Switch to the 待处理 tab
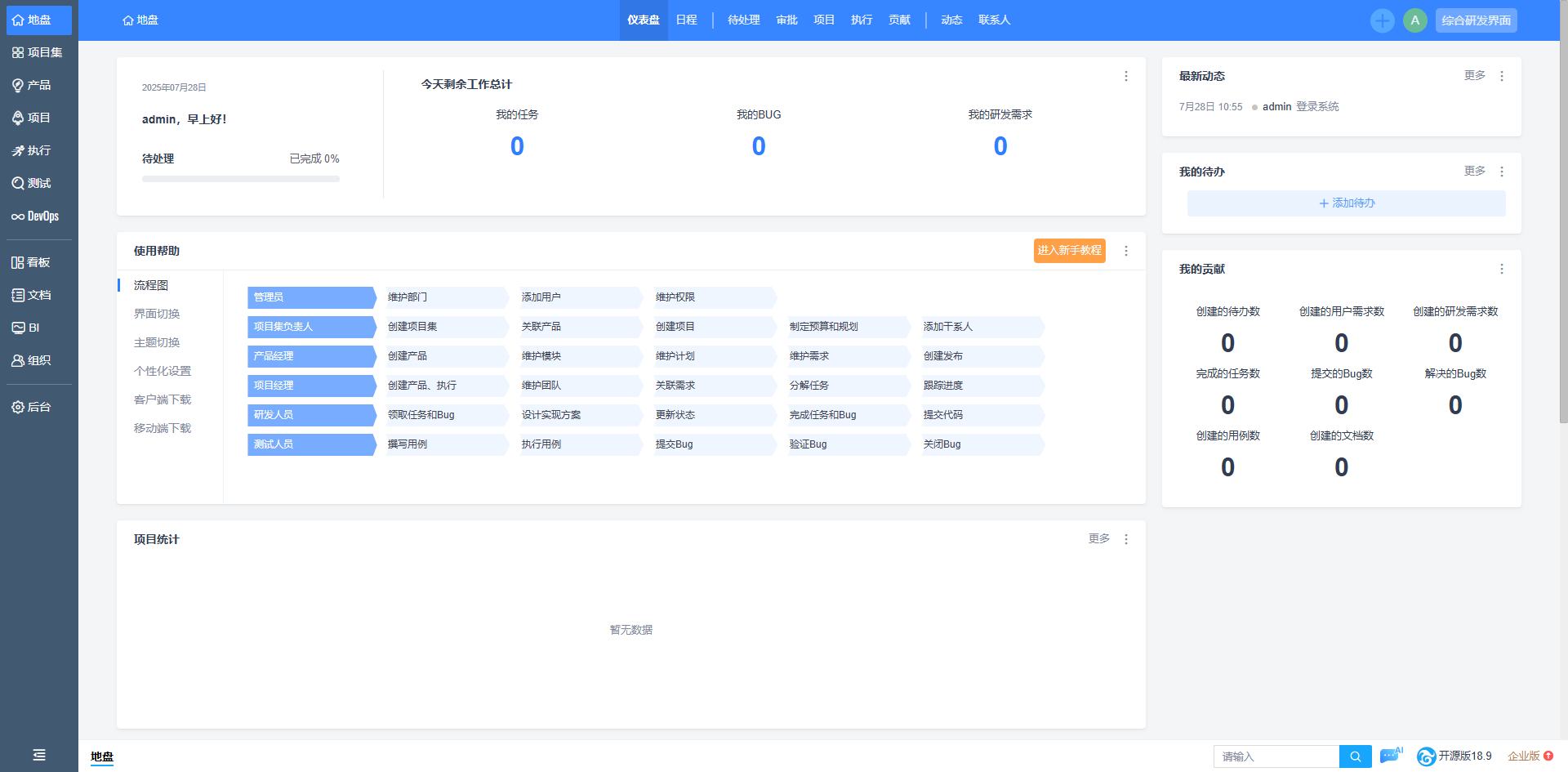The height and width of the screenshot is (772, 1568). tap(743, 20)
